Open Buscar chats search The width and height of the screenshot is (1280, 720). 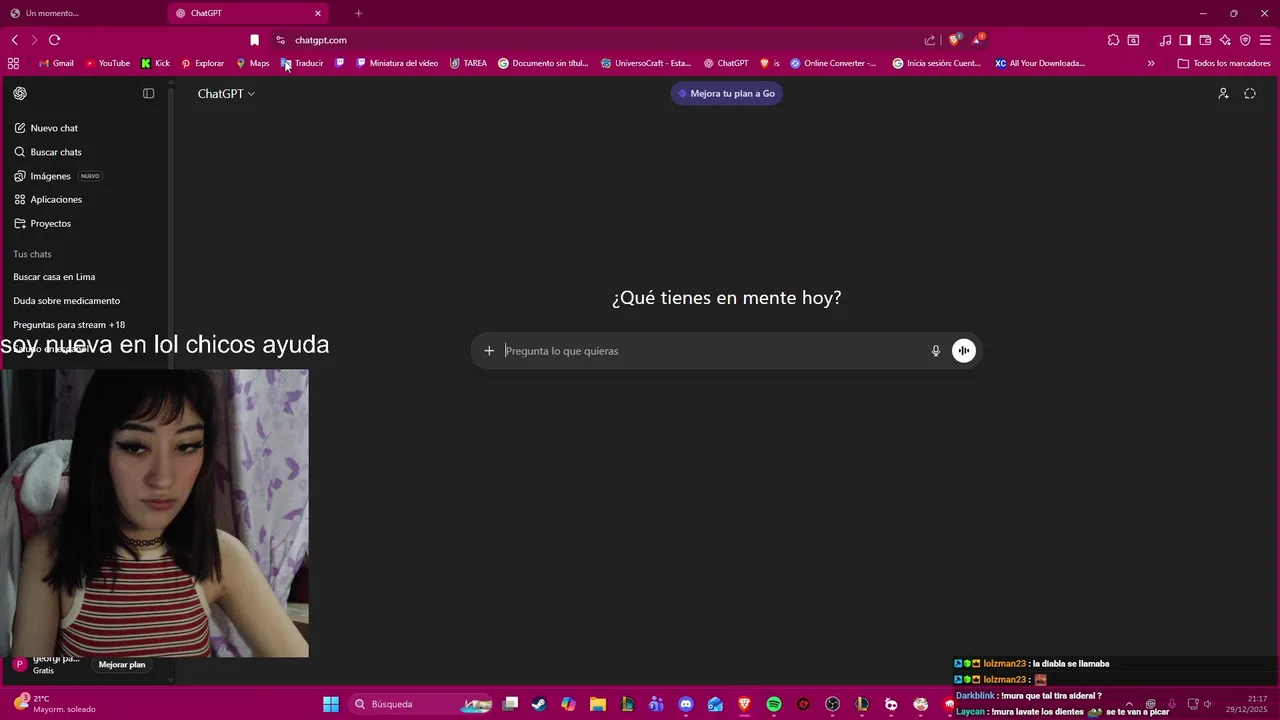[48, 152]
